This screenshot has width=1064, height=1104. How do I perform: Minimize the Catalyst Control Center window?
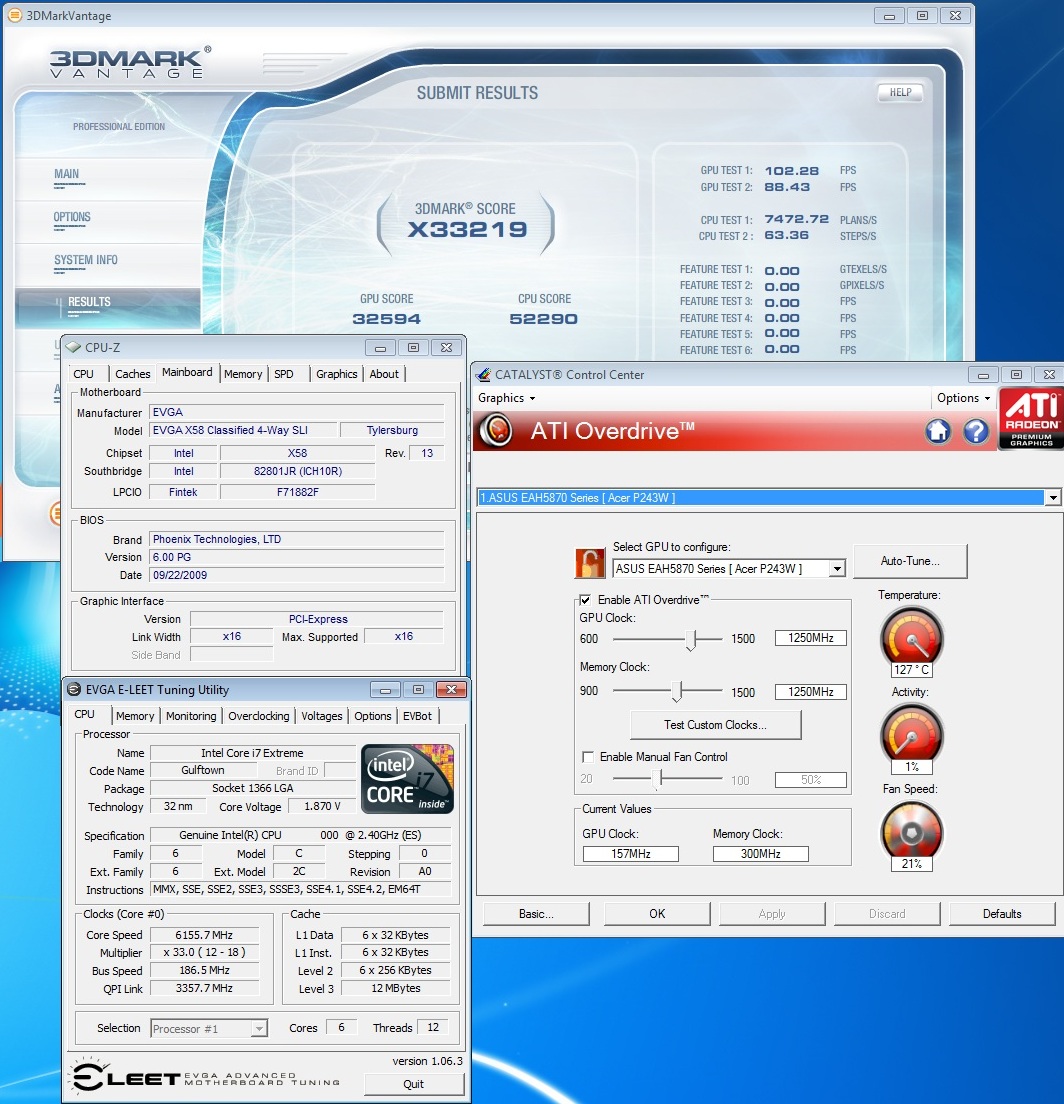[x=983, y=375]
